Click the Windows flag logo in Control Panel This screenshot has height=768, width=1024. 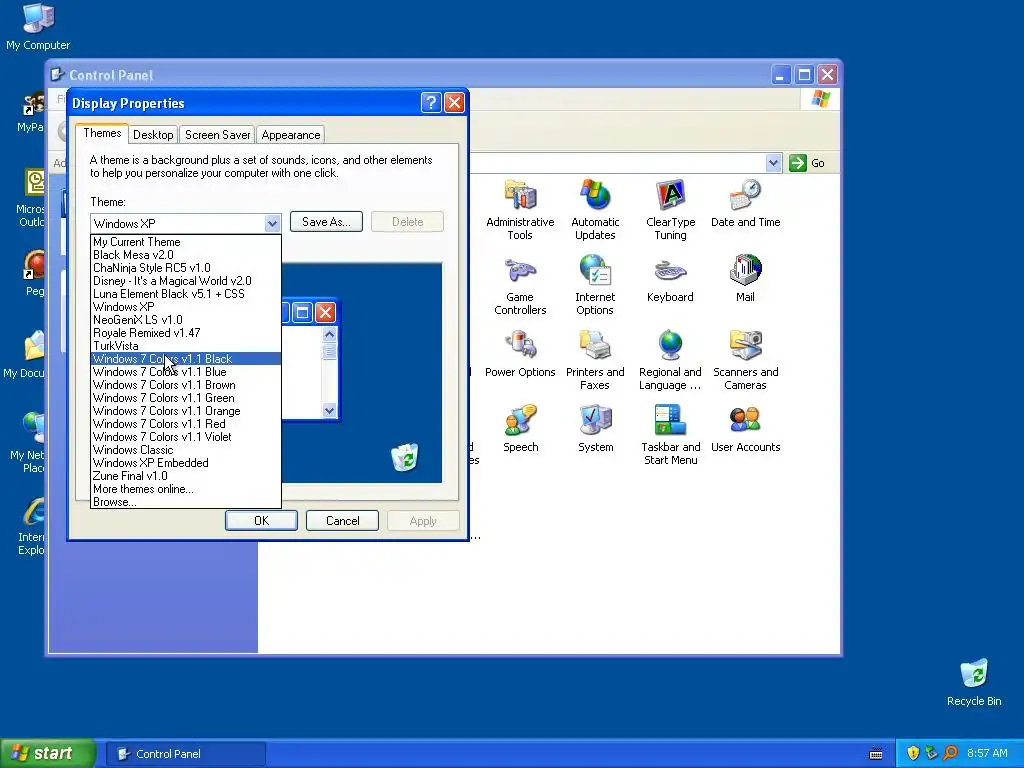point(820,99)
